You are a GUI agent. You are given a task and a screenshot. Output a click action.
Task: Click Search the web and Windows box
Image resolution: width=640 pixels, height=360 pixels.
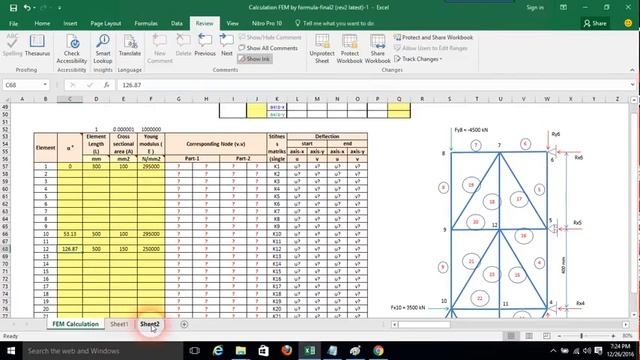pos(102,351)
